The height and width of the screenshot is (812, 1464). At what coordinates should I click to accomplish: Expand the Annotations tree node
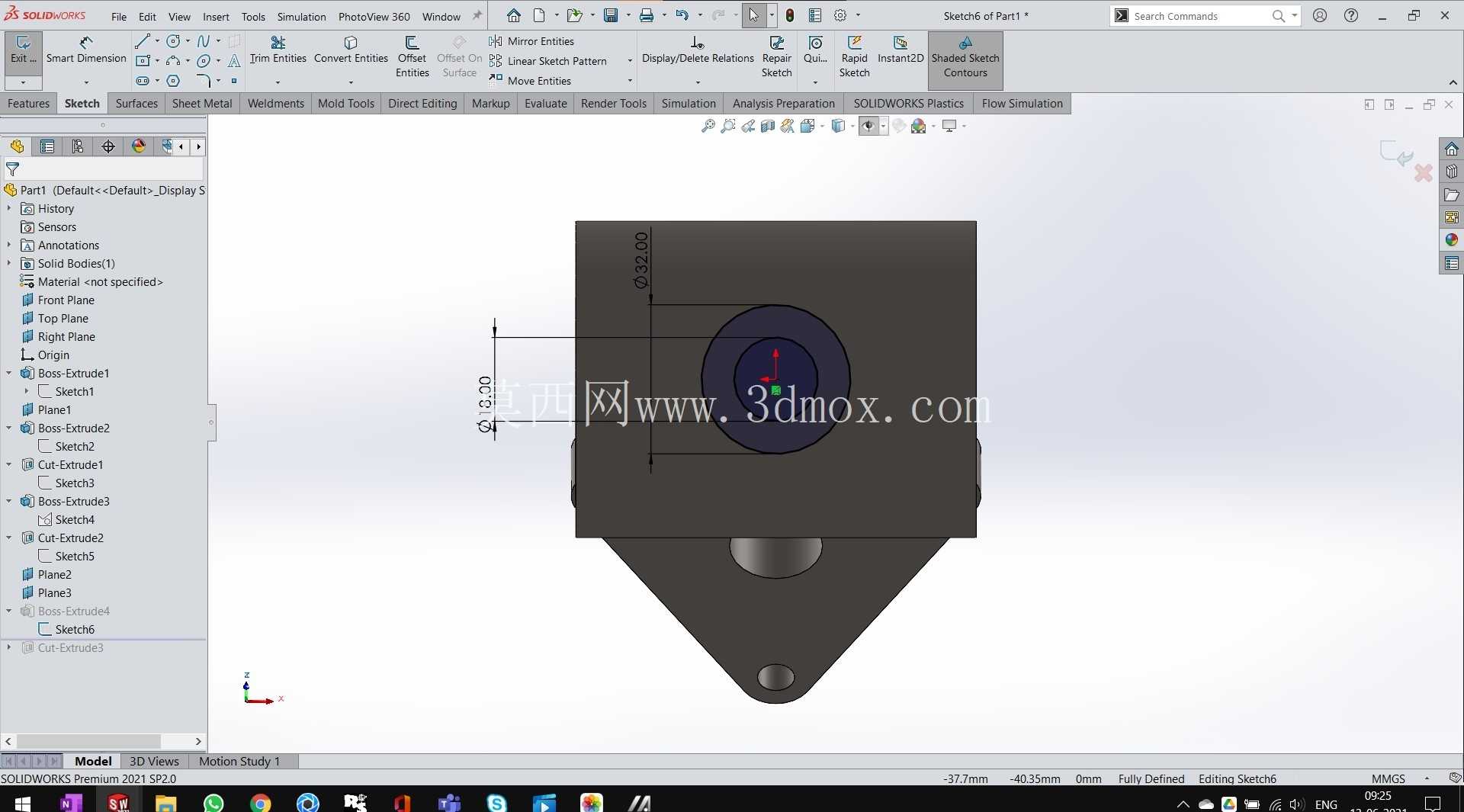(9, 245)
